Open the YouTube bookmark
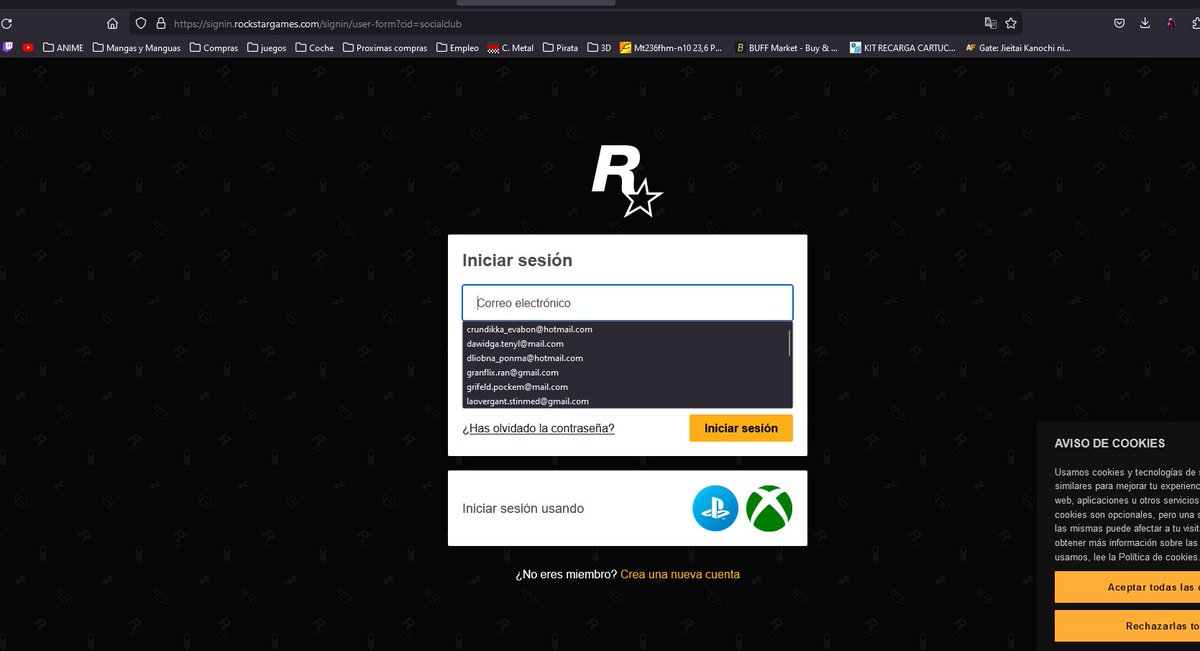Image resolution: width=1200 pixels, height=651 pixels. tap(28, 47)
